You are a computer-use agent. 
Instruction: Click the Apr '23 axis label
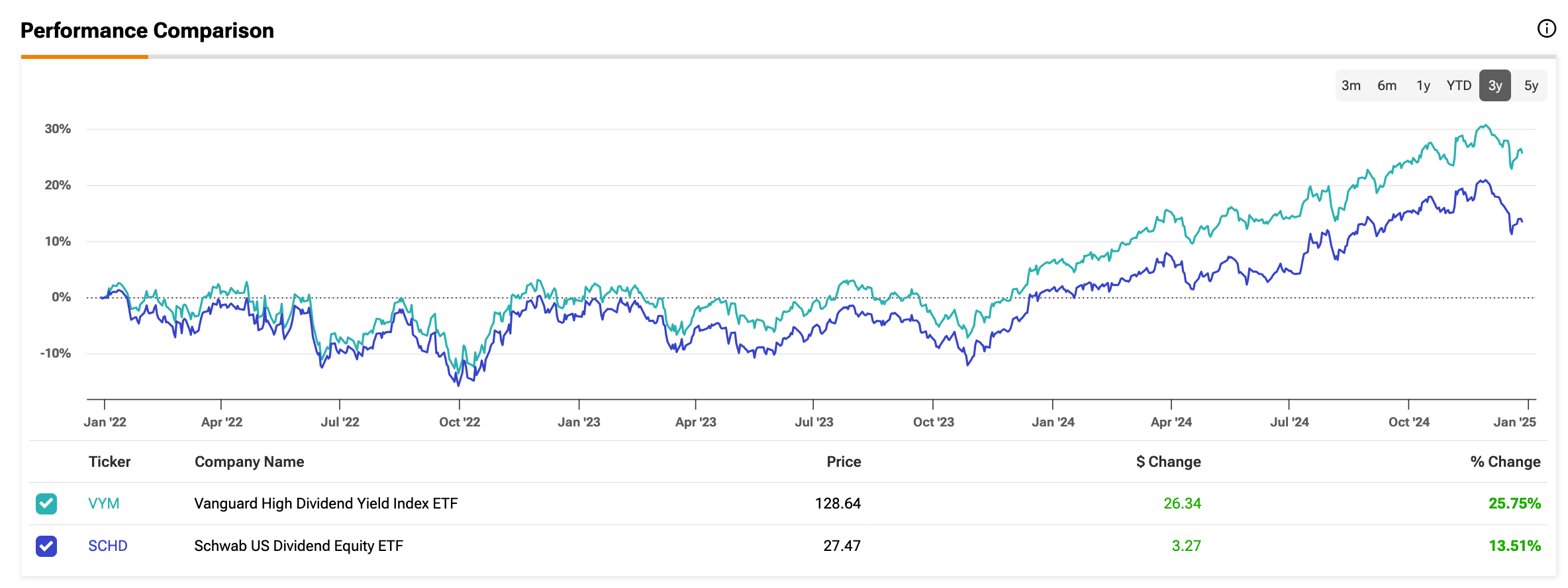(x=696, y=422)
